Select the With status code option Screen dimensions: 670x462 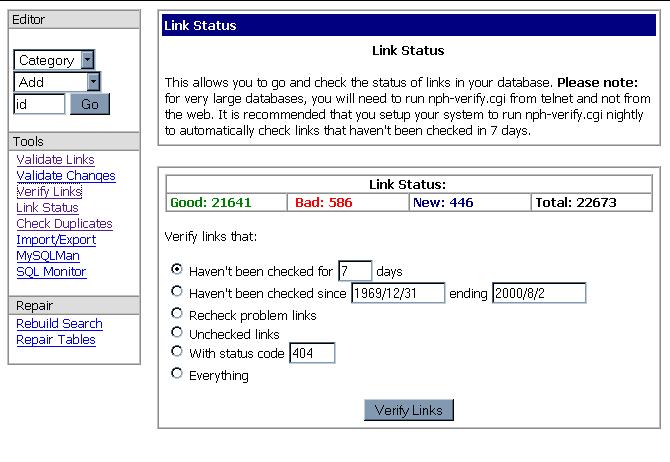click(x=178, y=352)
